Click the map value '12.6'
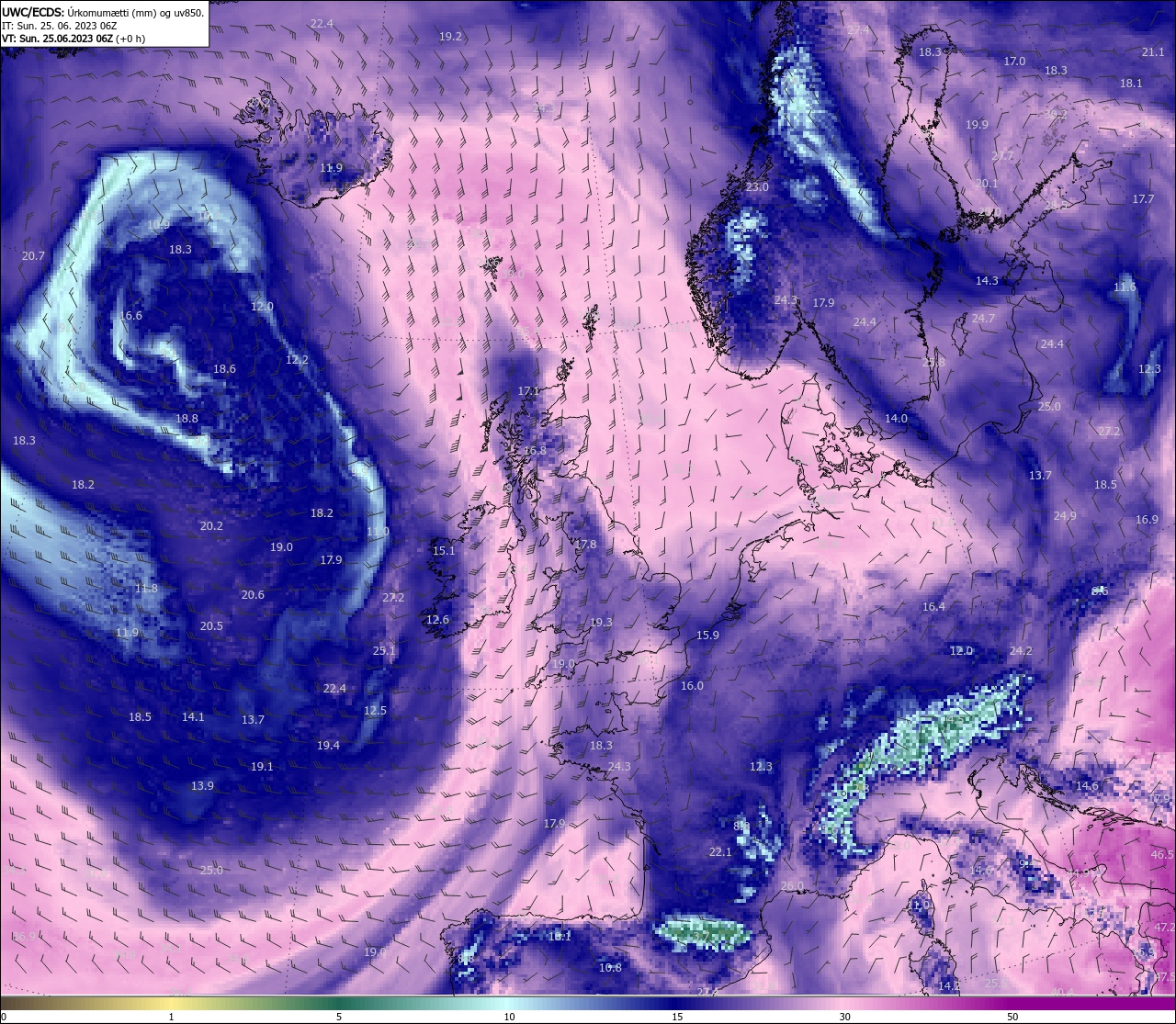The image size is (1176, 1024). point(437,620)
